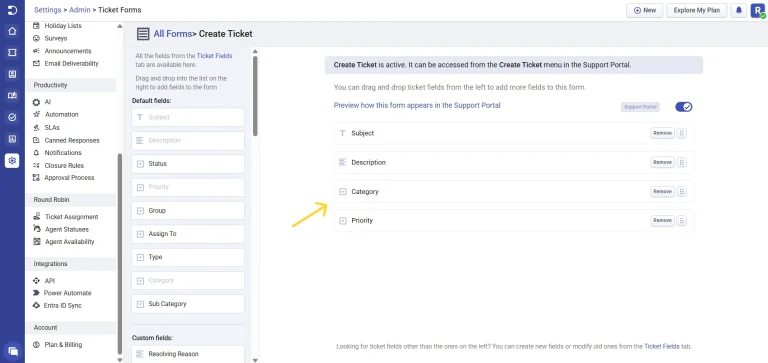Click the fields list scrollbar thumb
The image size is (768, 363).
click(255, 96)
